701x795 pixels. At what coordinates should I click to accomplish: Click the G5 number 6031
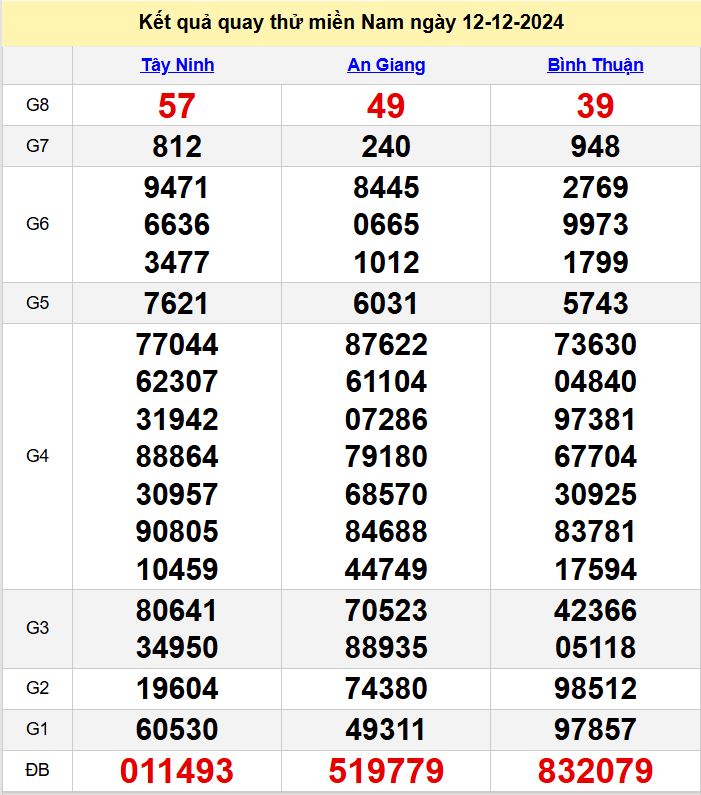pos(386,303)
